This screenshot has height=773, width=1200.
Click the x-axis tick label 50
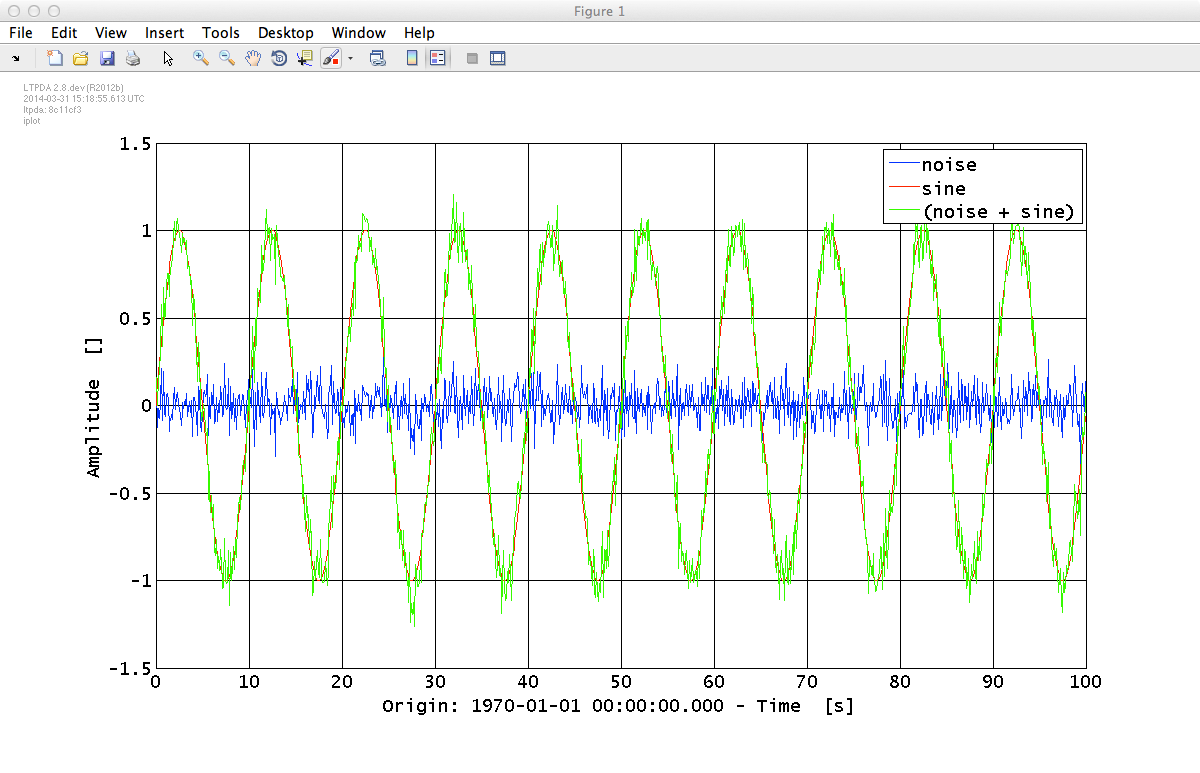coord(621,682)
